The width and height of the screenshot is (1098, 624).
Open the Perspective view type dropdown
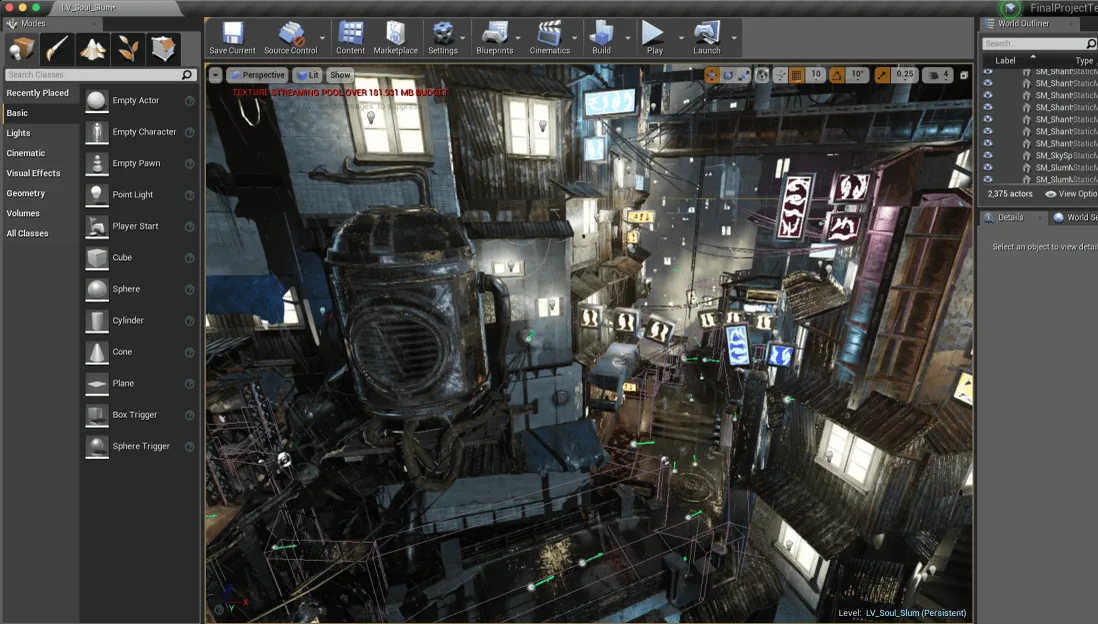coord(257,75)
